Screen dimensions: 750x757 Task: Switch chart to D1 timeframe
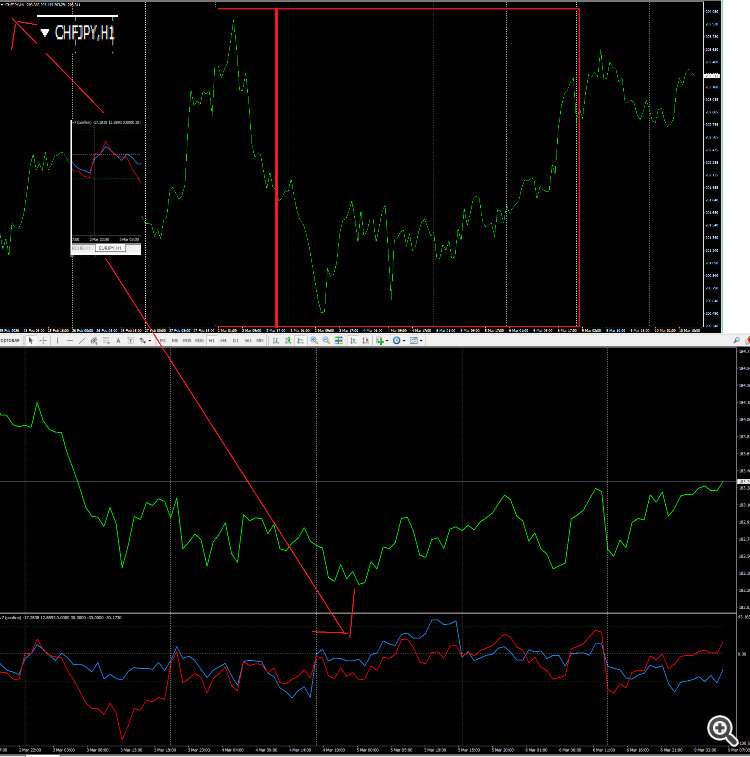tap(236, 340)
